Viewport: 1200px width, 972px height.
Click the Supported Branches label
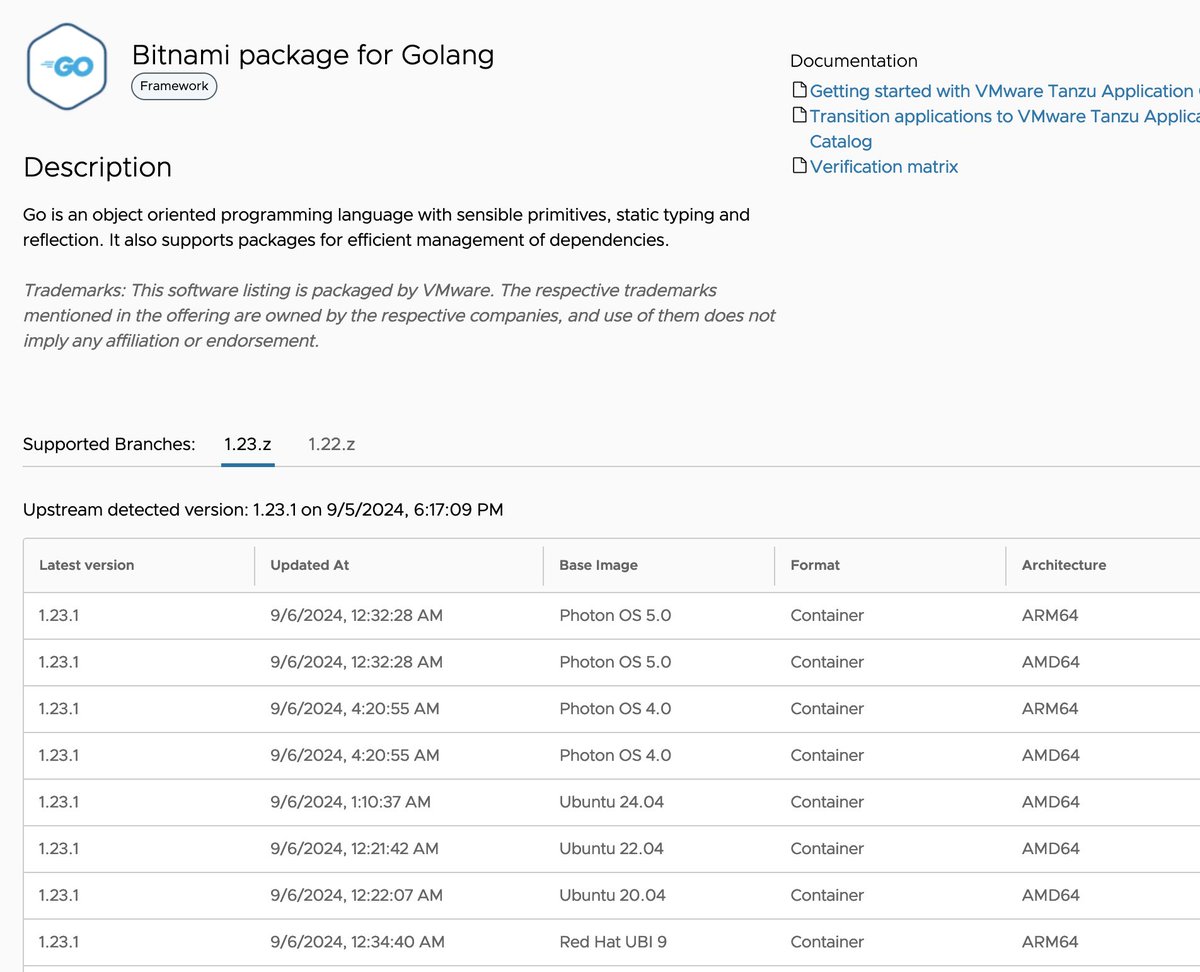(109, 444)
